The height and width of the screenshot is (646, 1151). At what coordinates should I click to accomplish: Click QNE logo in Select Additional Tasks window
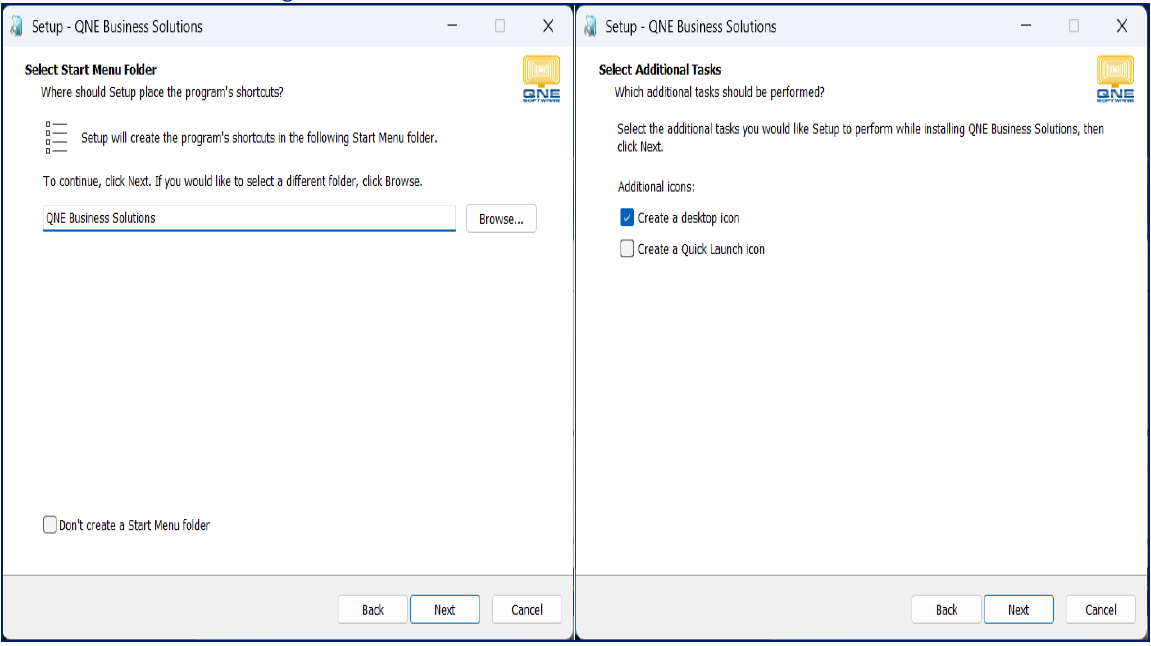[x=1115, y=79]
